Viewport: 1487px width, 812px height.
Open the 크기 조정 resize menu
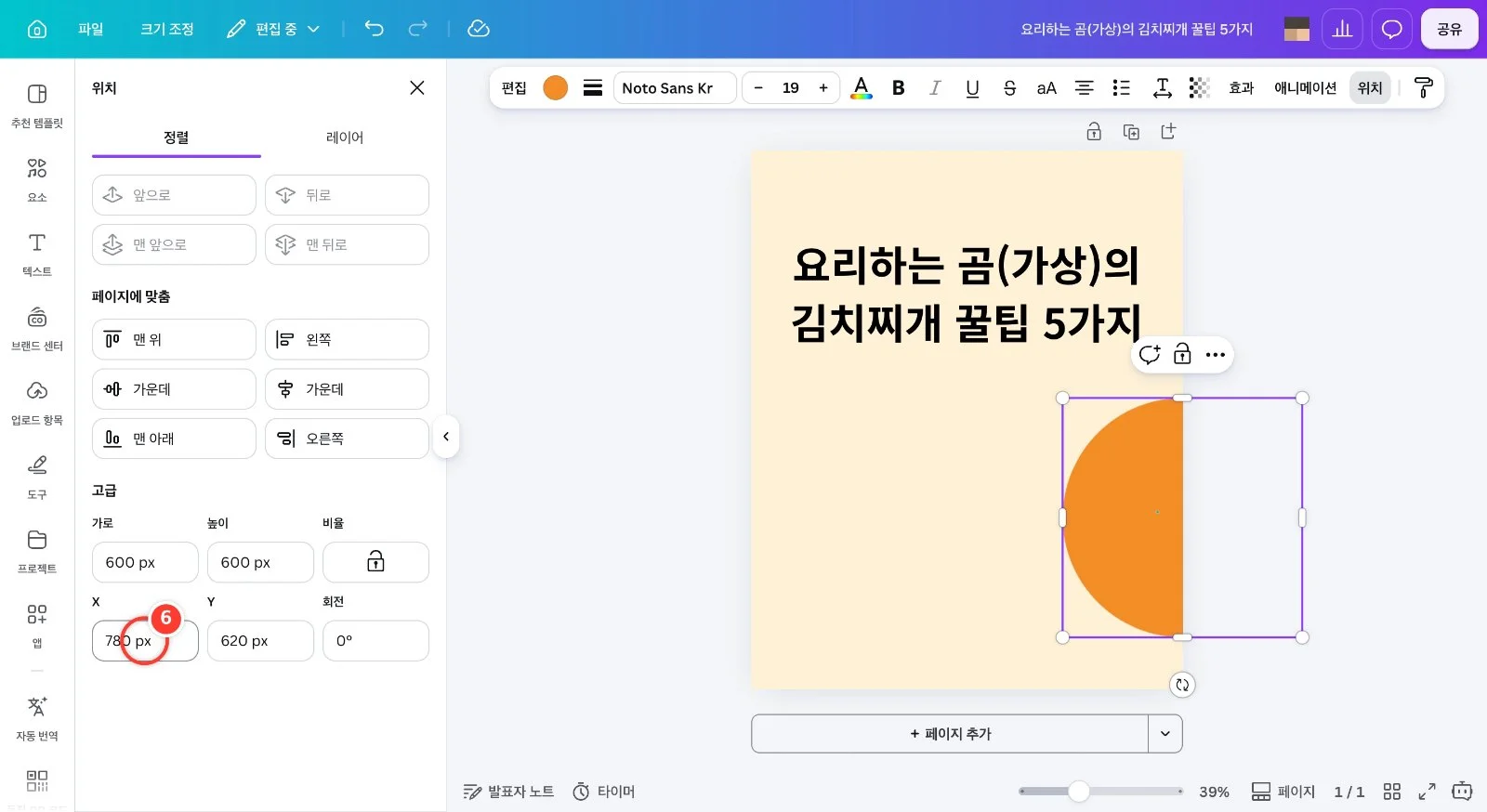(167, 29)
